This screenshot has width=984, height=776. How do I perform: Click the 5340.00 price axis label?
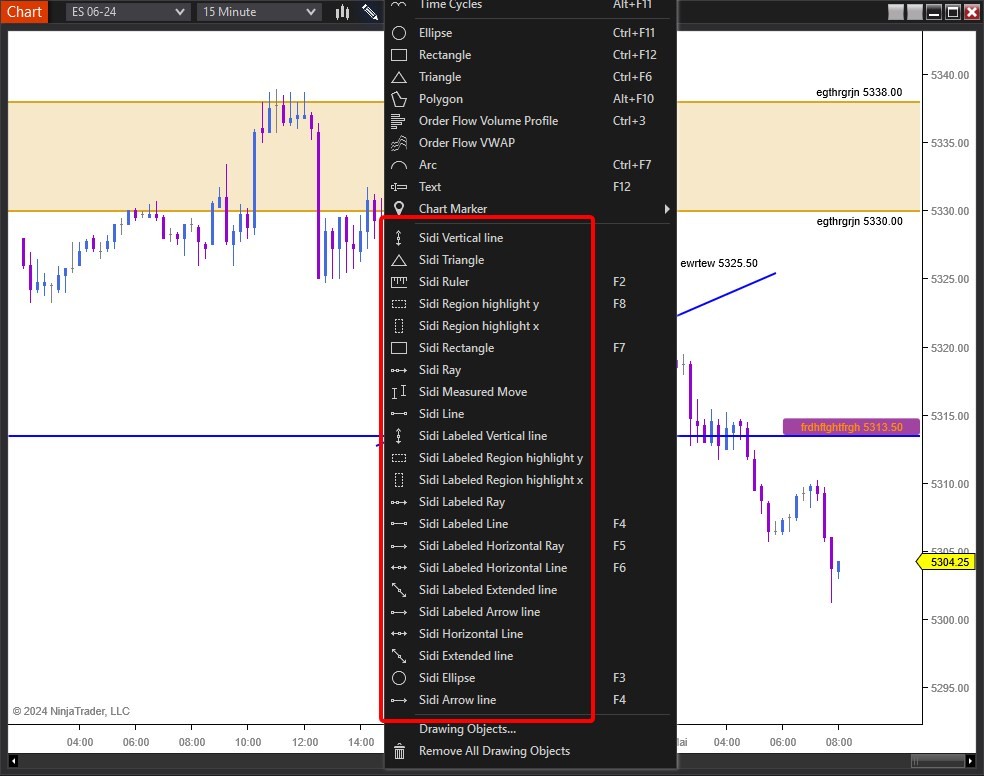(949, 75)
